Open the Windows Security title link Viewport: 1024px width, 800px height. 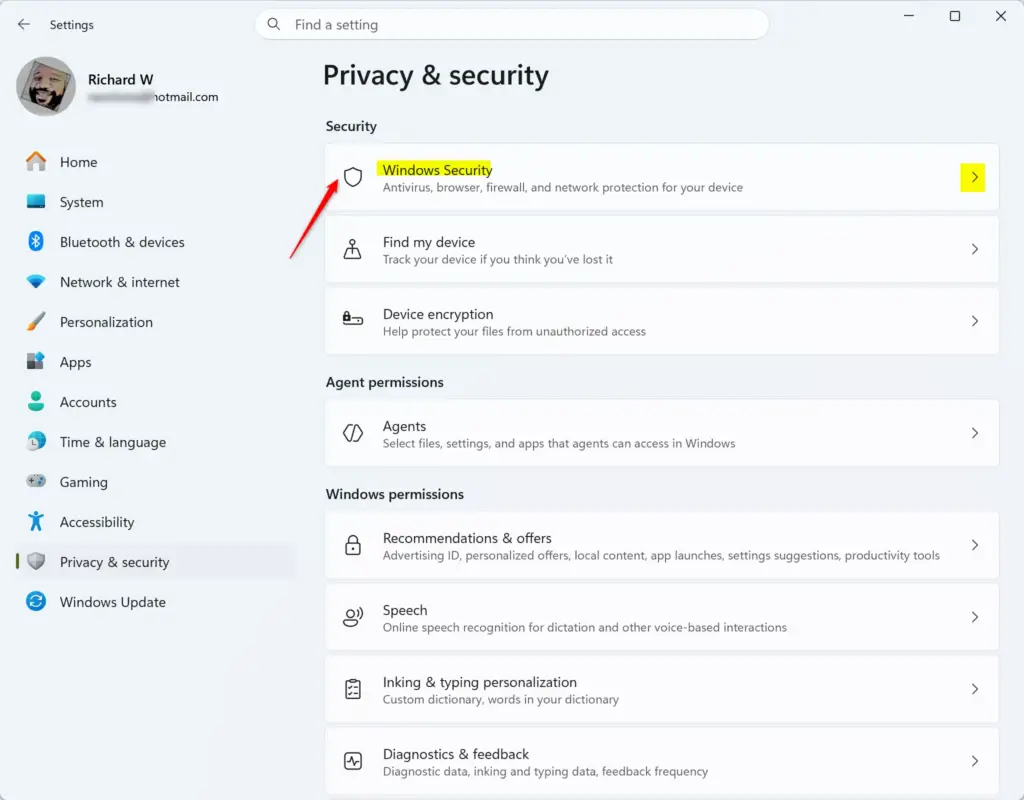[437, 170]
